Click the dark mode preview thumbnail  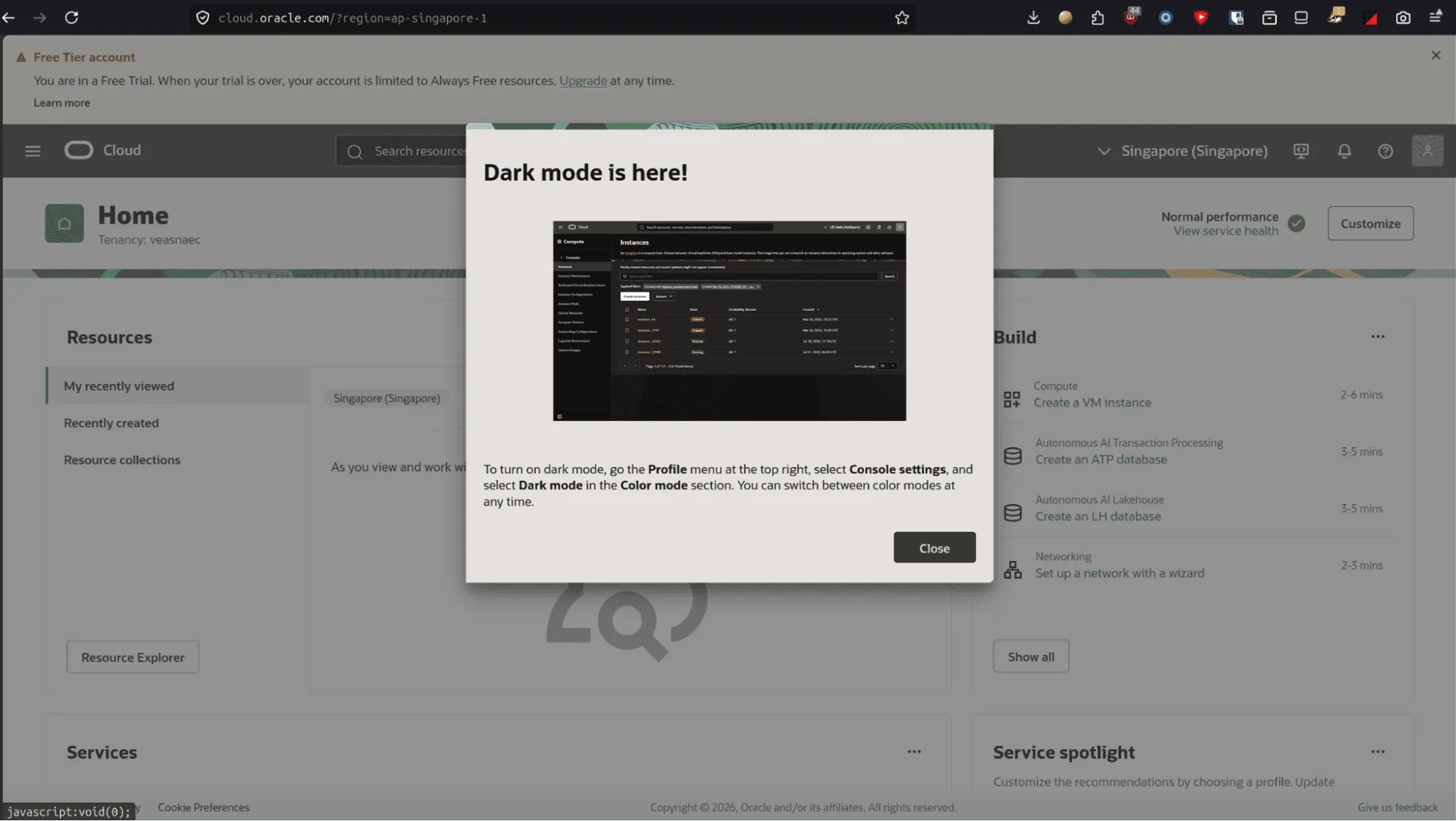[x=729, y=321]
